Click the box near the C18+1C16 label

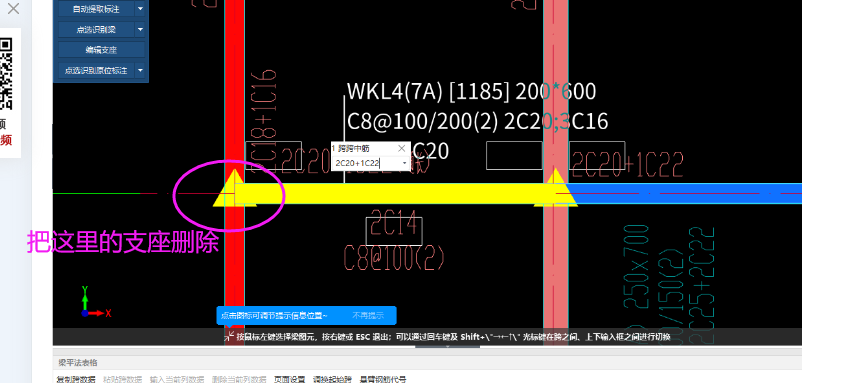pyautogui.click(x=273, y=155)
